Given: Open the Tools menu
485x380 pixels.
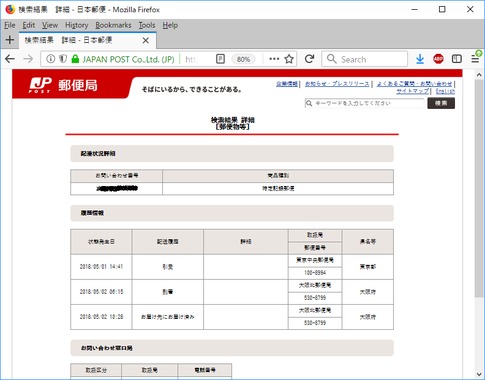Looking at the screenshot, I should [x=147, y=25].
